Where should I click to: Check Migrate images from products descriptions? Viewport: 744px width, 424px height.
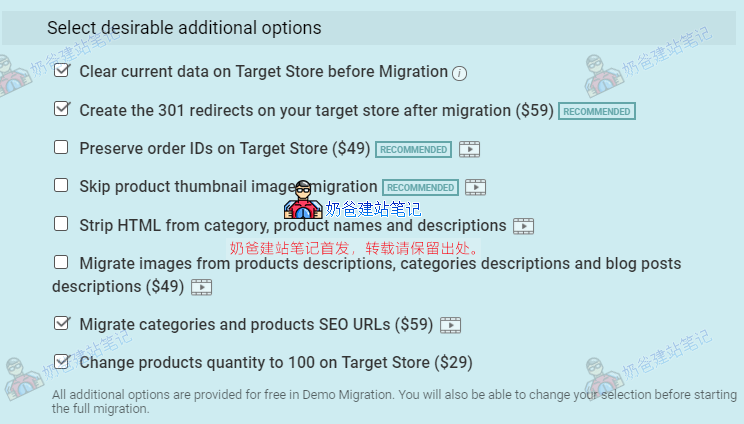click(62, 263)
